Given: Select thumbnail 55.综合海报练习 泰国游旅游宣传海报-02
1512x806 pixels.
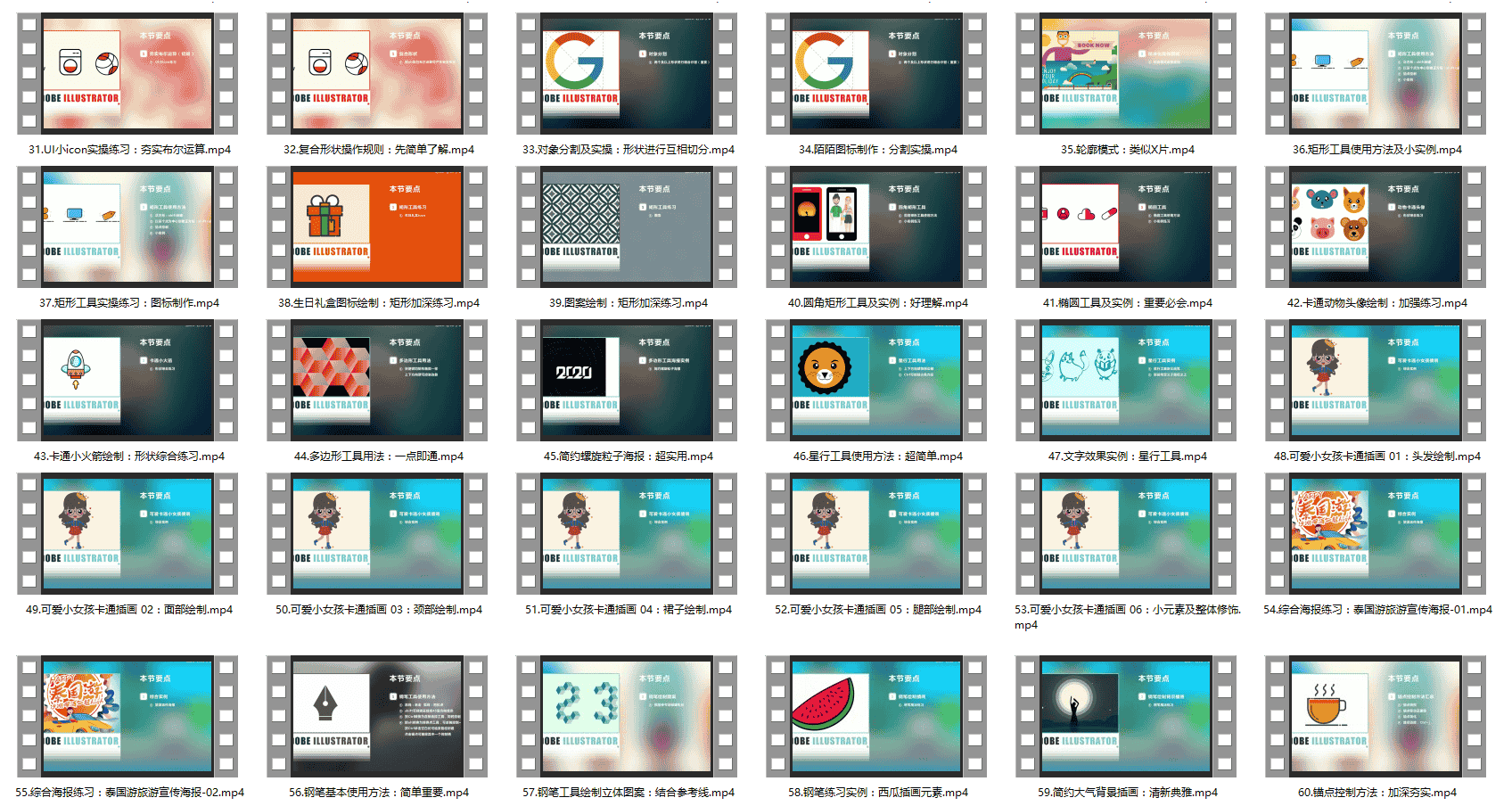Looking at the screenshot, I should coord(127,717).
